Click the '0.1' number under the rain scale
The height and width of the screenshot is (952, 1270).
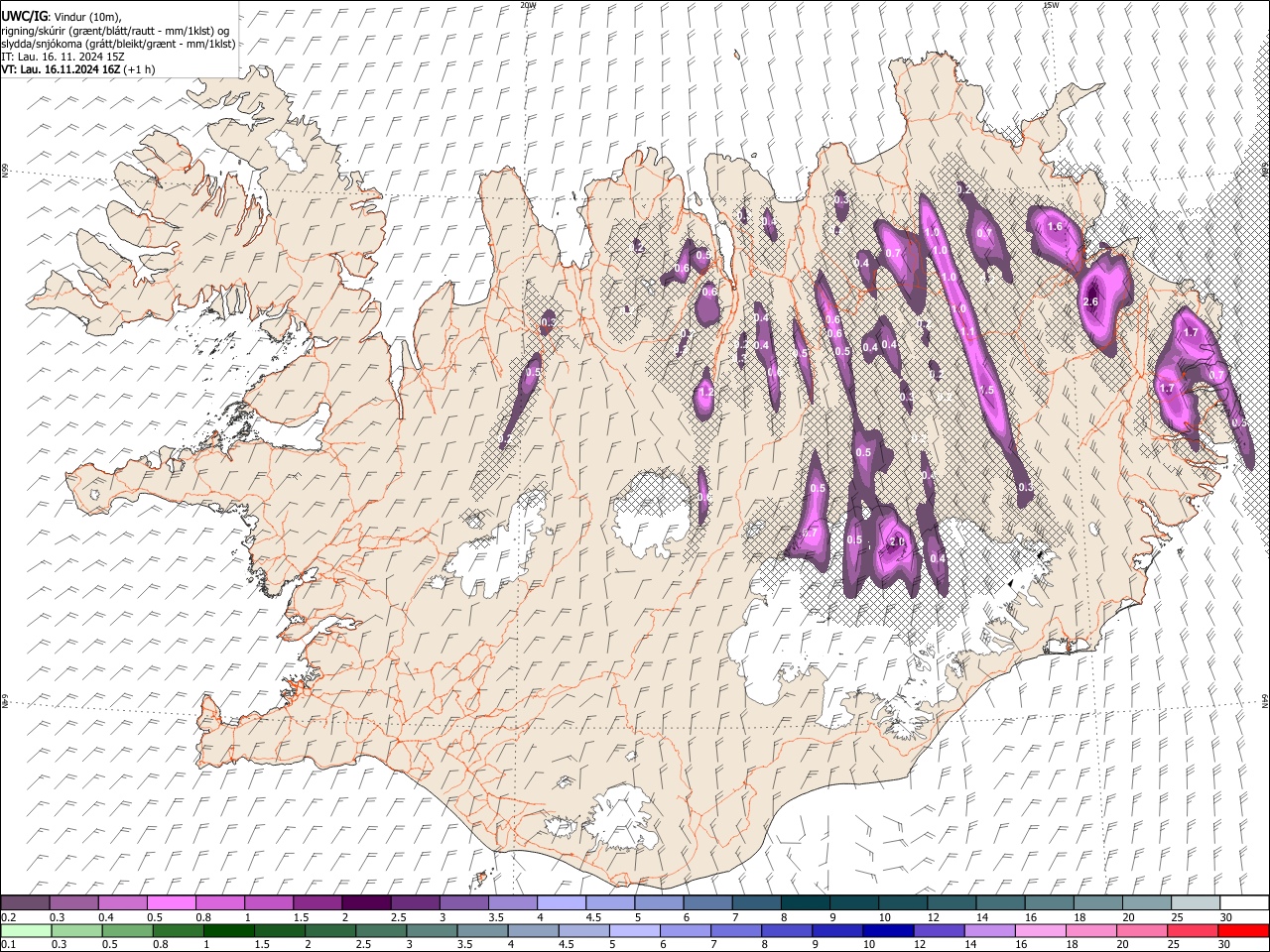[x=9, y=944]
